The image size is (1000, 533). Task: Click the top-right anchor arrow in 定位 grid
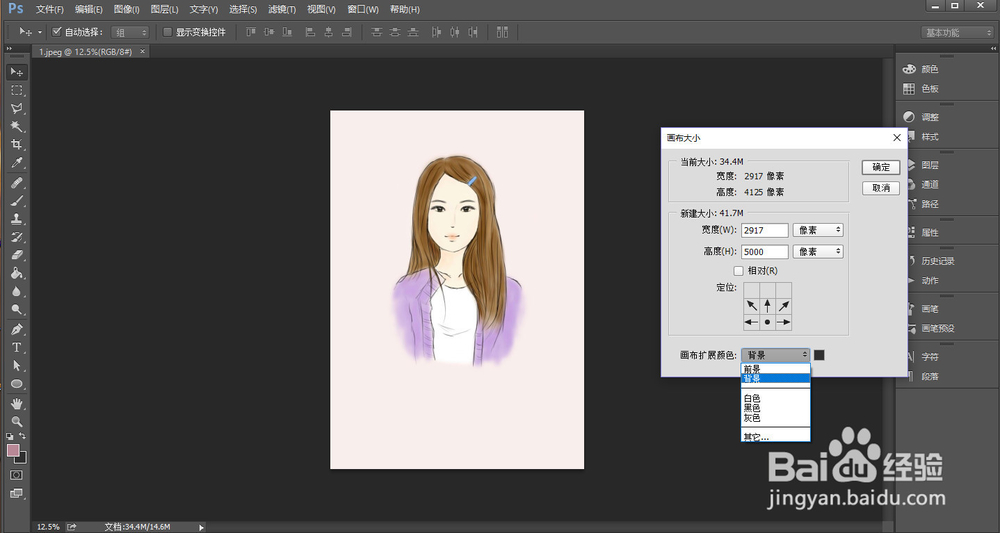coord(783,305)
